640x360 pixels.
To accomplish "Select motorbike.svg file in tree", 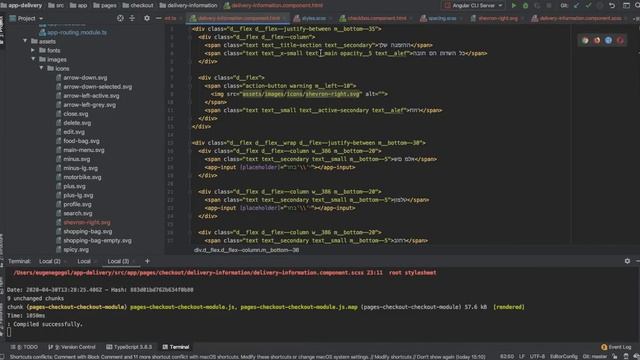I will (82, 177).
